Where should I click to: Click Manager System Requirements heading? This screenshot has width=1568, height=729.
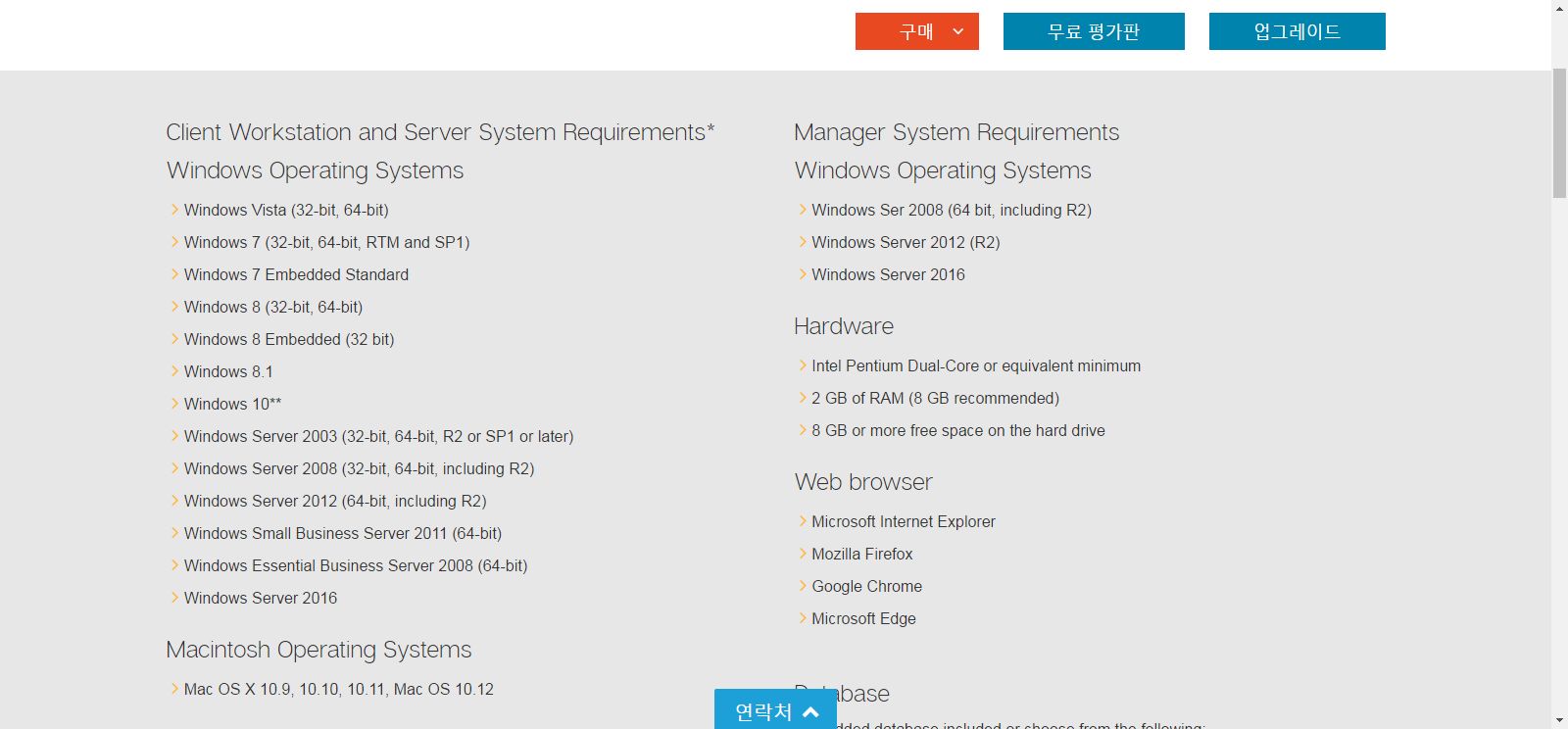click(956, 132)
